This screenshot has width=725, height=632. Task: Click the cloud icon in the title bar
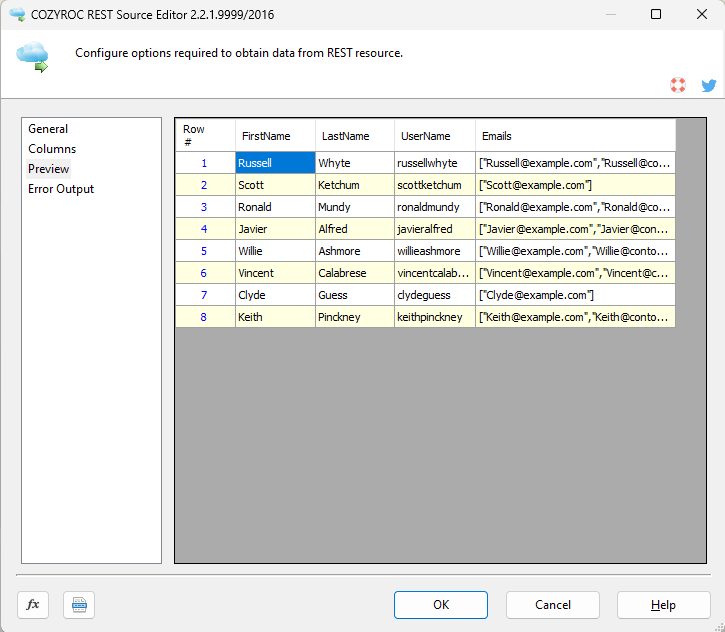click(x=17, y=14)
